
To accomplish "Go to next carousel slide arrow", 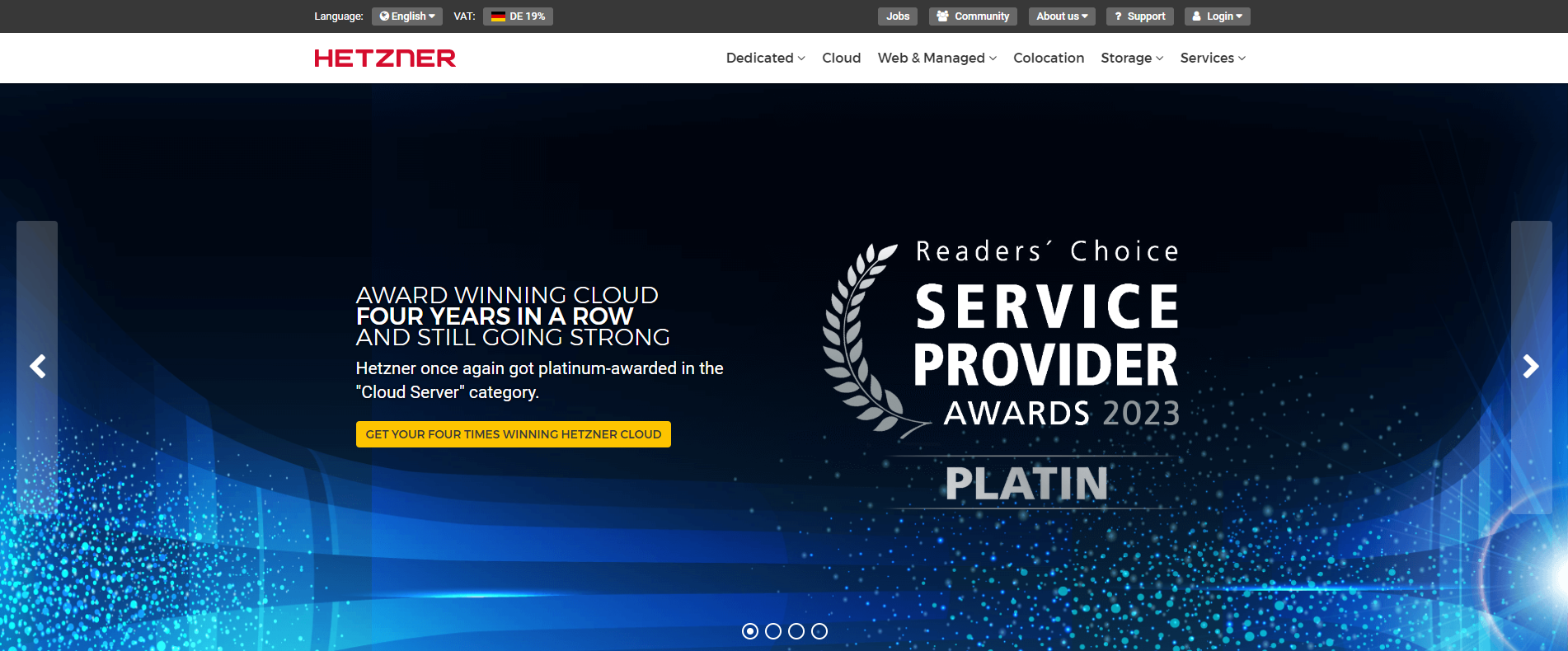I will 1531,367.
